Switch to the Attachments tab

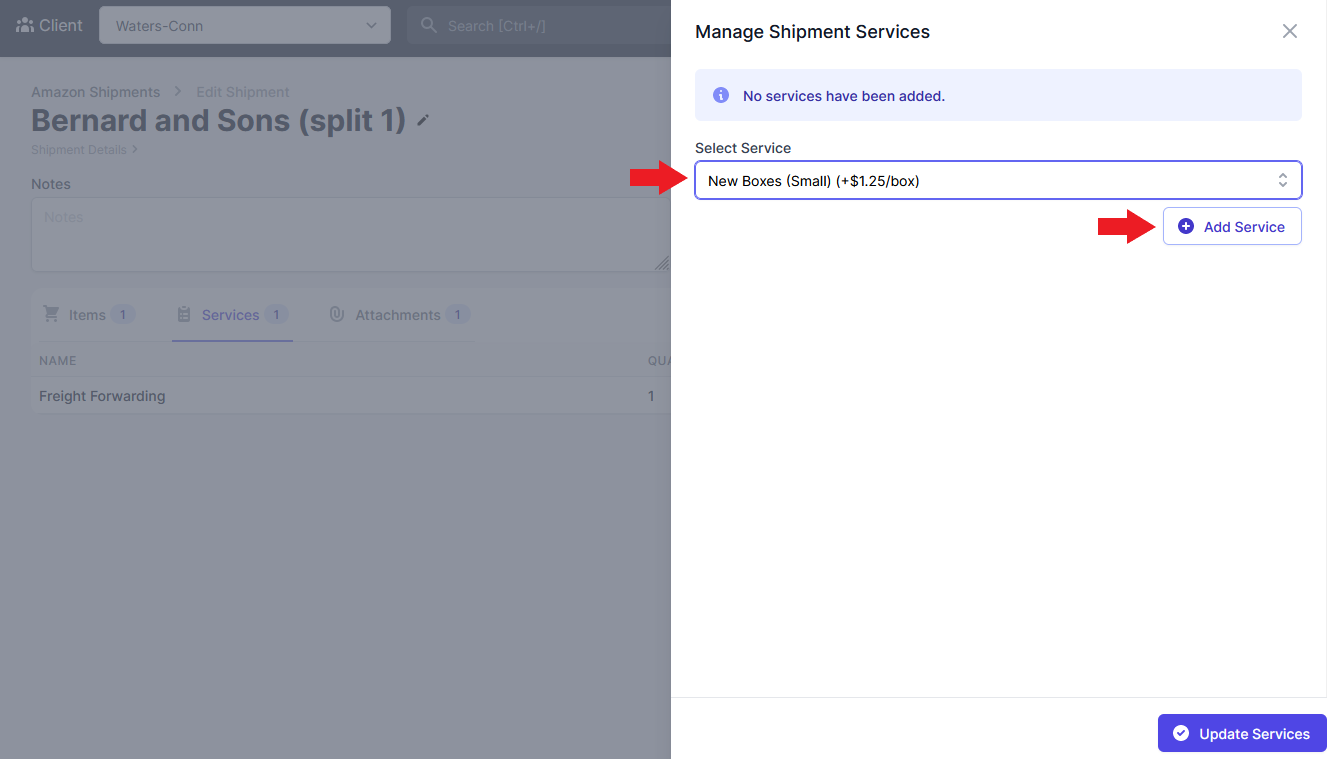tap(400, 315)
